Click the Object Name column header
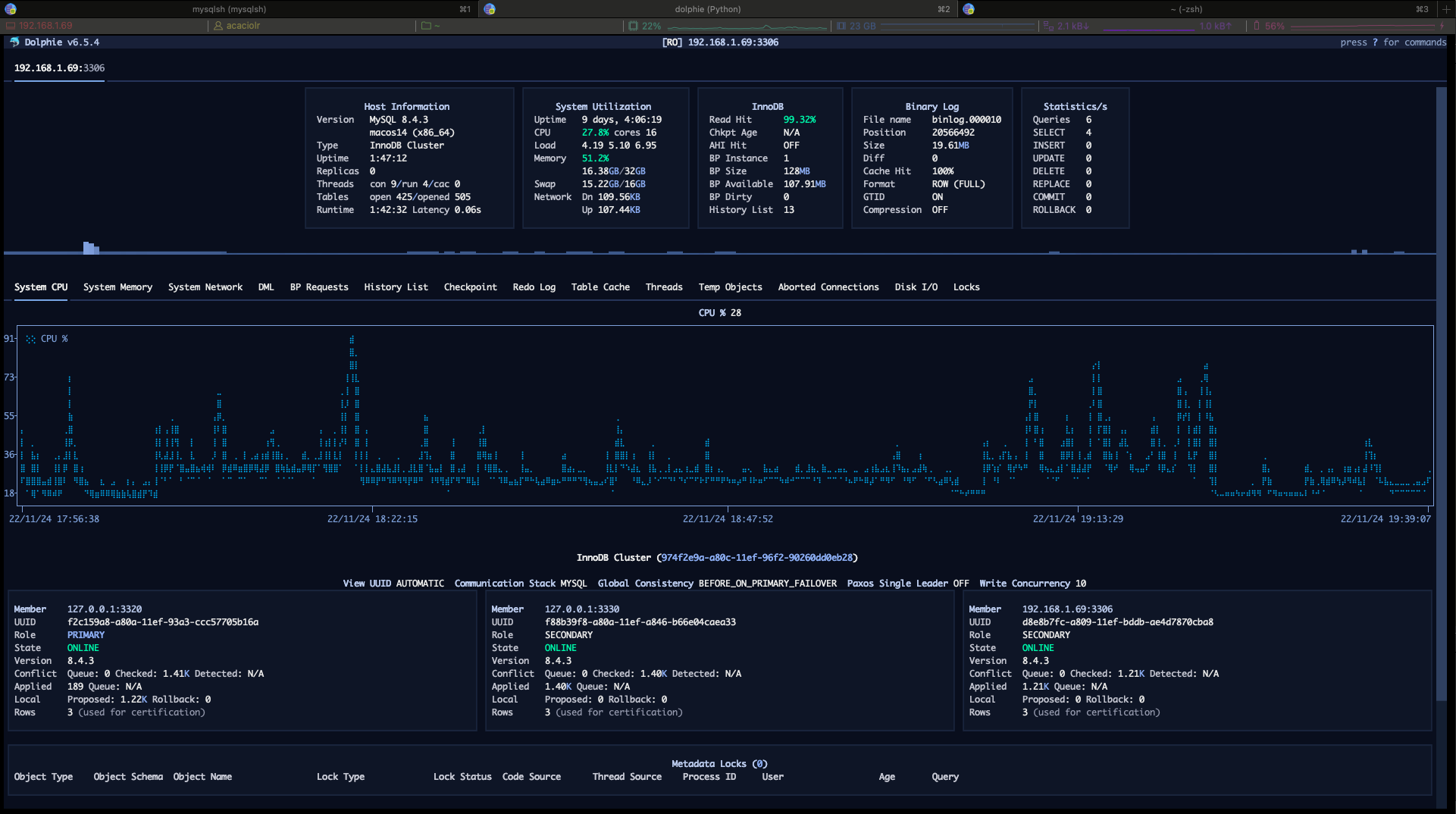This screenshot has height=814, width=1456. point(202,777)
